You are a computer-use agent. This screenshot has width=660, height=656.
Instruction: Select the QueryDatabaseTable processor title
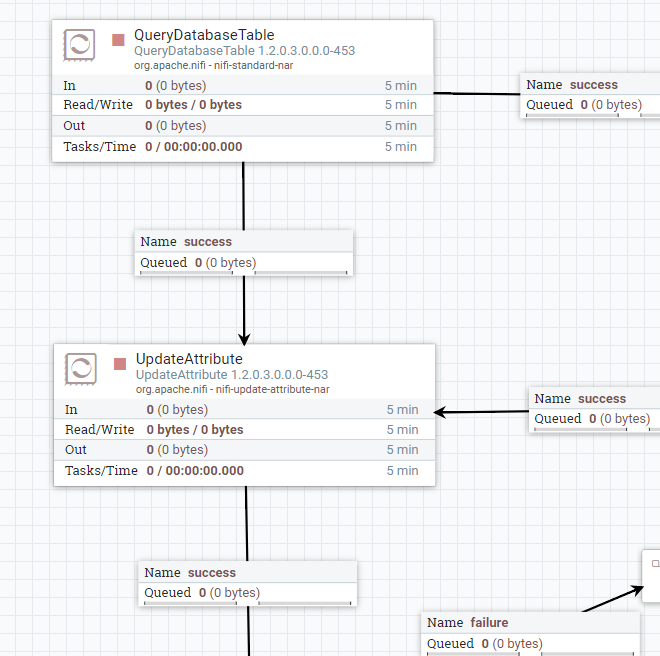pyautogui.click(x=204, y=35)
